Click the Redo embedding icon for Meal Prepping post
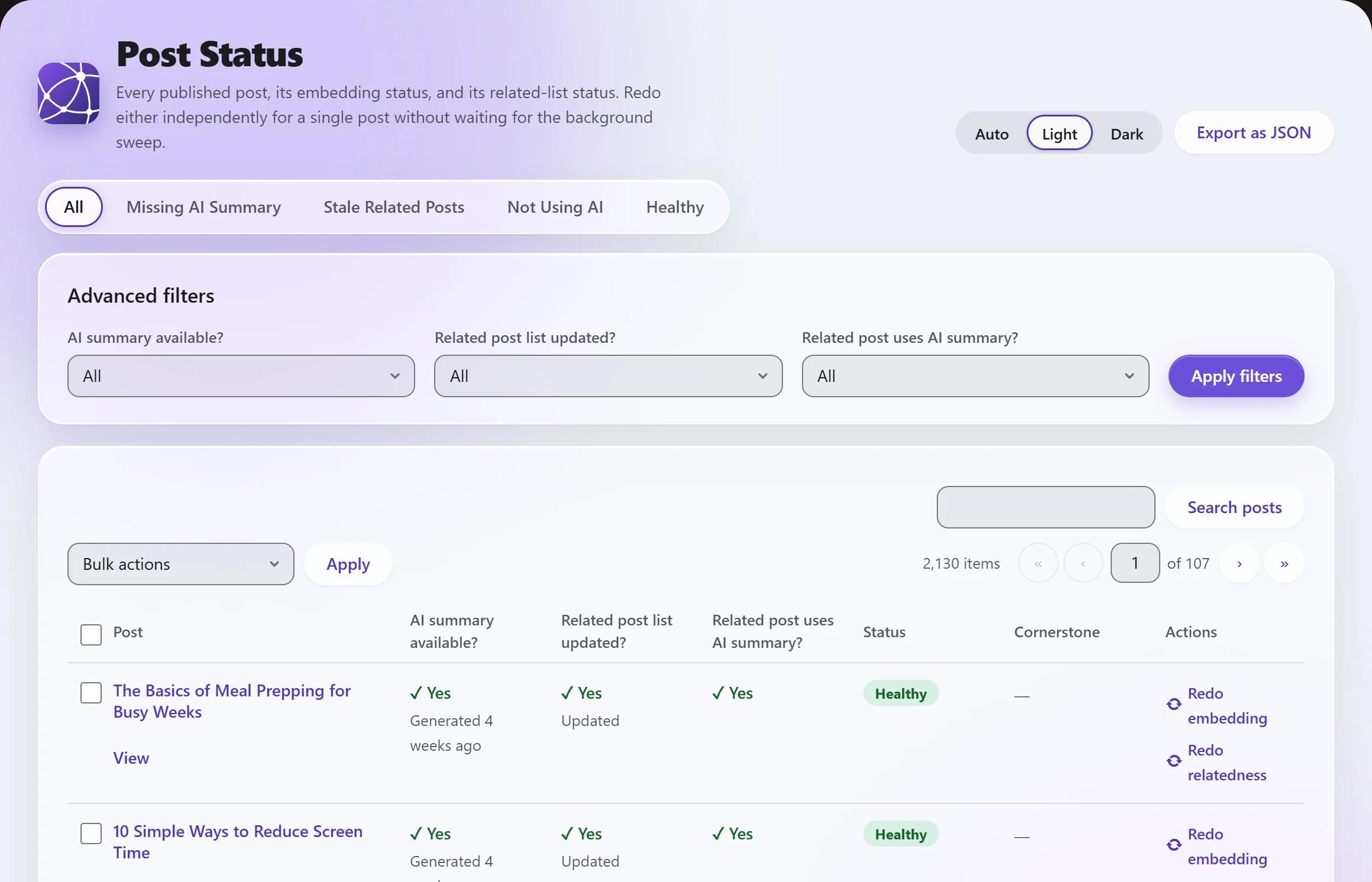This screenshot has width=1372, height=882. click(1174, 704)
